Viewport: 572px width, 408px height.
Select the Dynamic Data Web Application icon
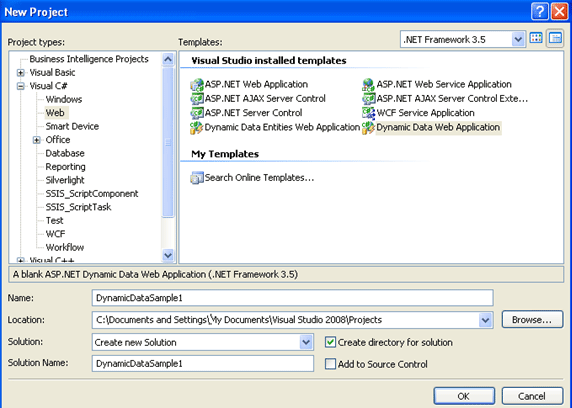tap(368, 127)
